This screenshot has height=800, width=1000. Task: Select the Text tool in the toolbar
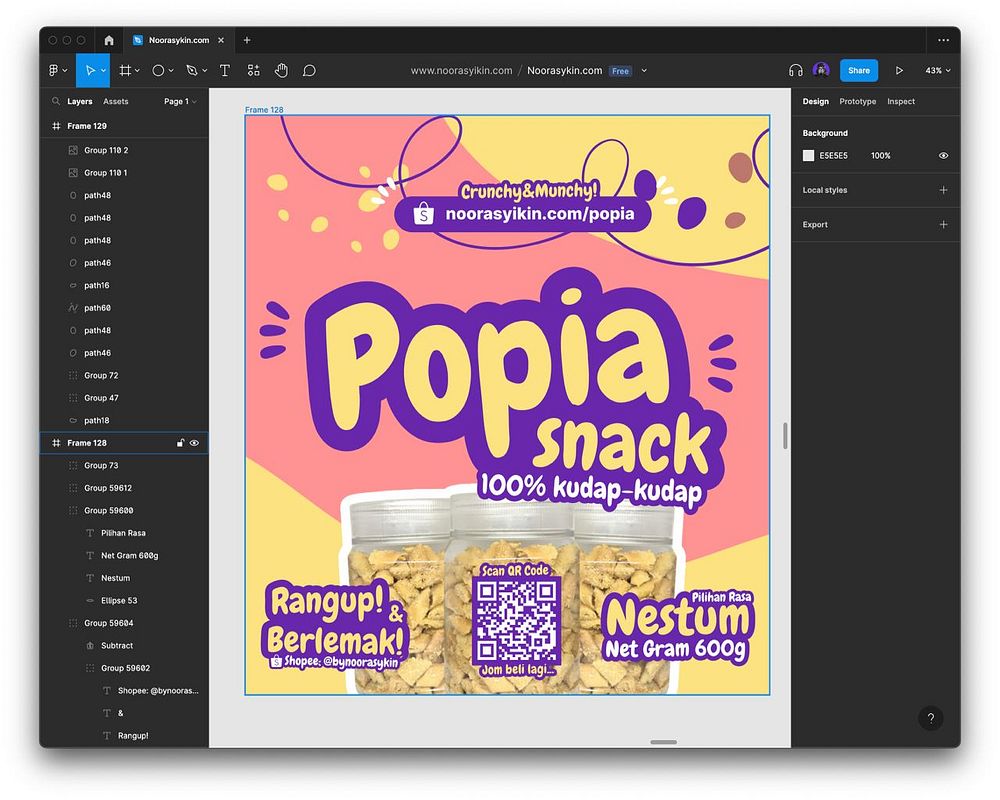coord(225,70)
